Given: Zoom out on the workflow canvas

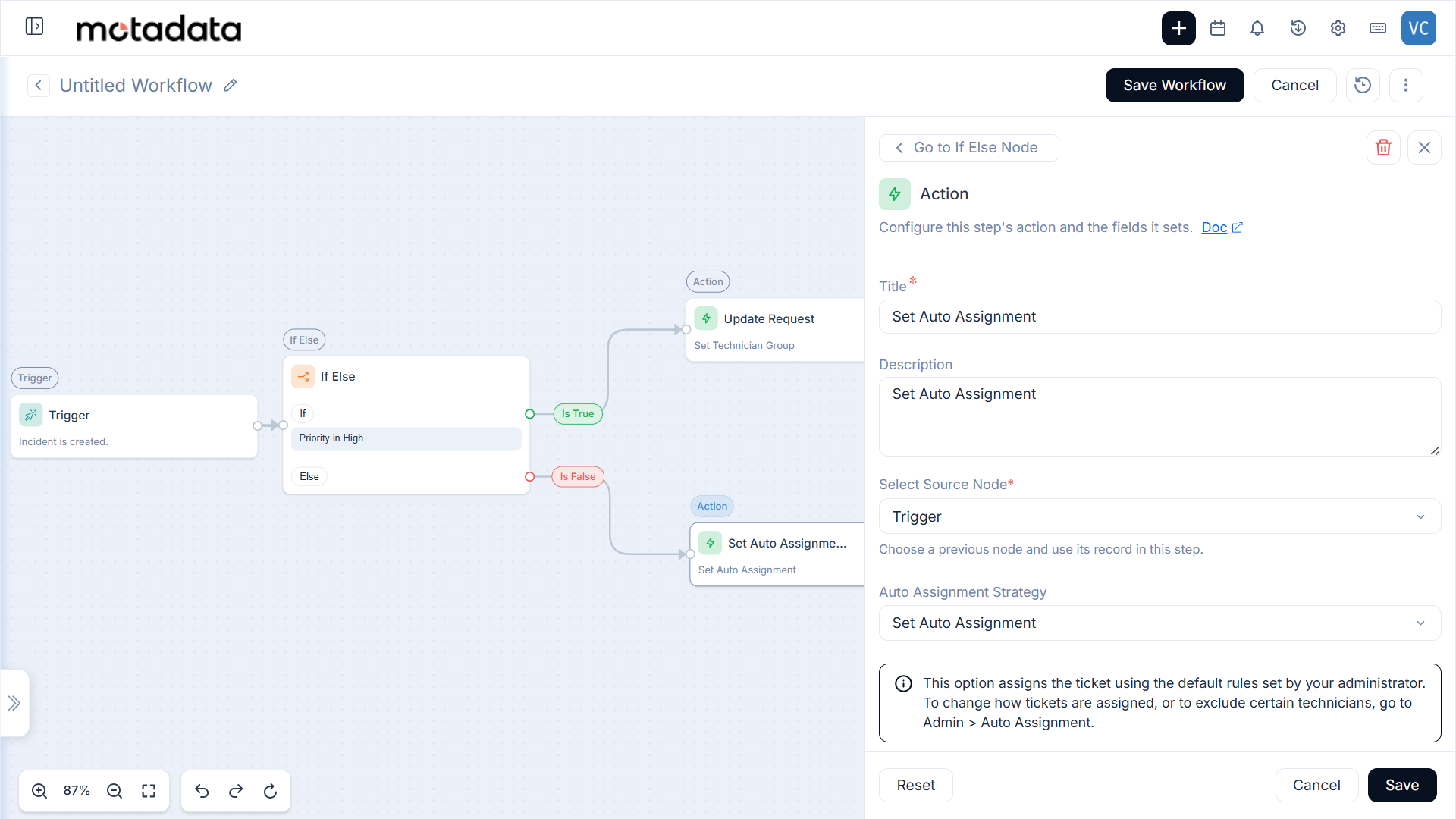Looking at the screenshot, I should click(115, 791).
